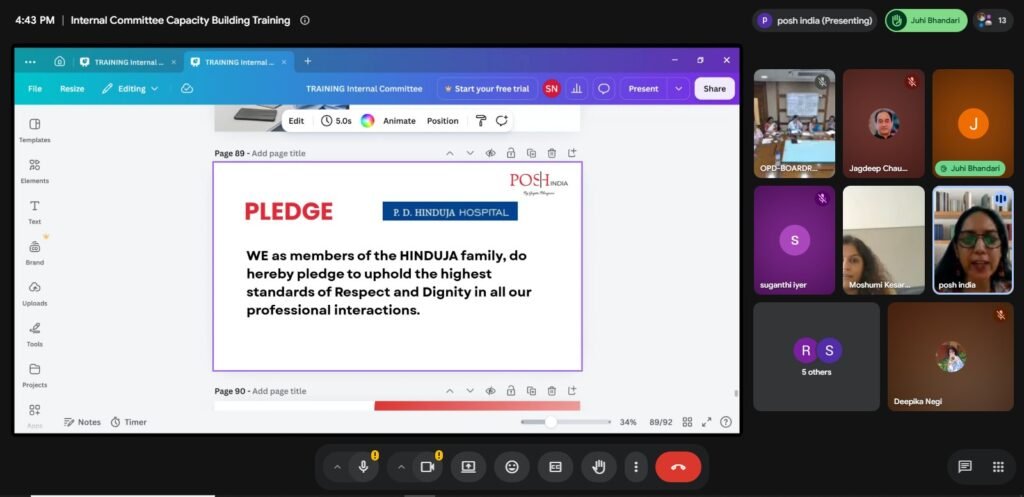
Task: Select the second TRAINING Internal tab
Action: pos(239,62)
